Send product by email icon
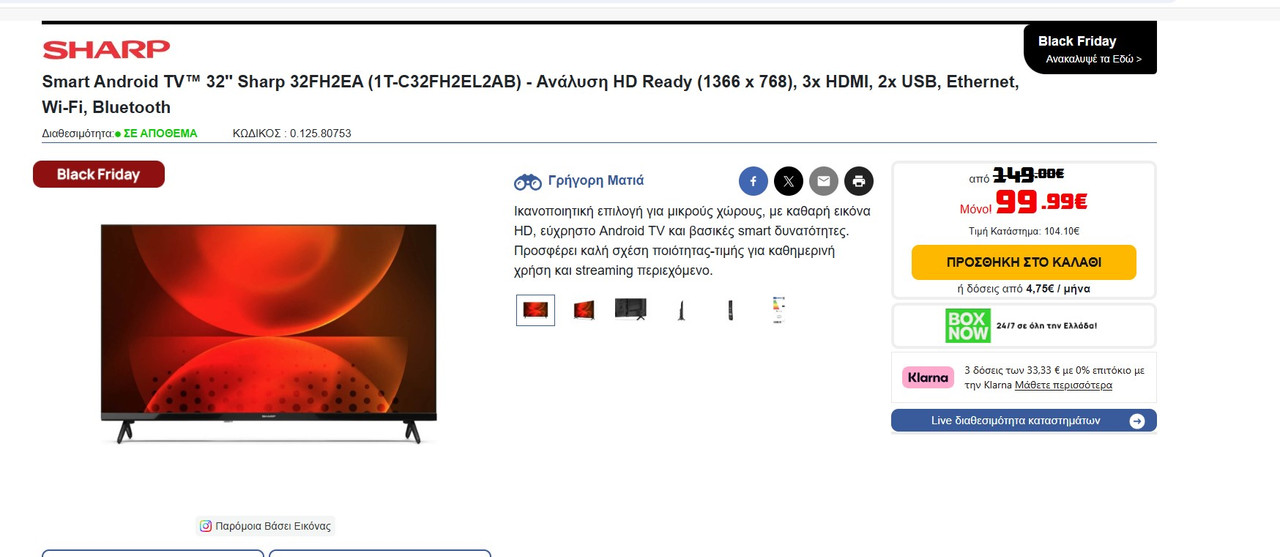The image size is (1280, 557). [x=823, y=181]
